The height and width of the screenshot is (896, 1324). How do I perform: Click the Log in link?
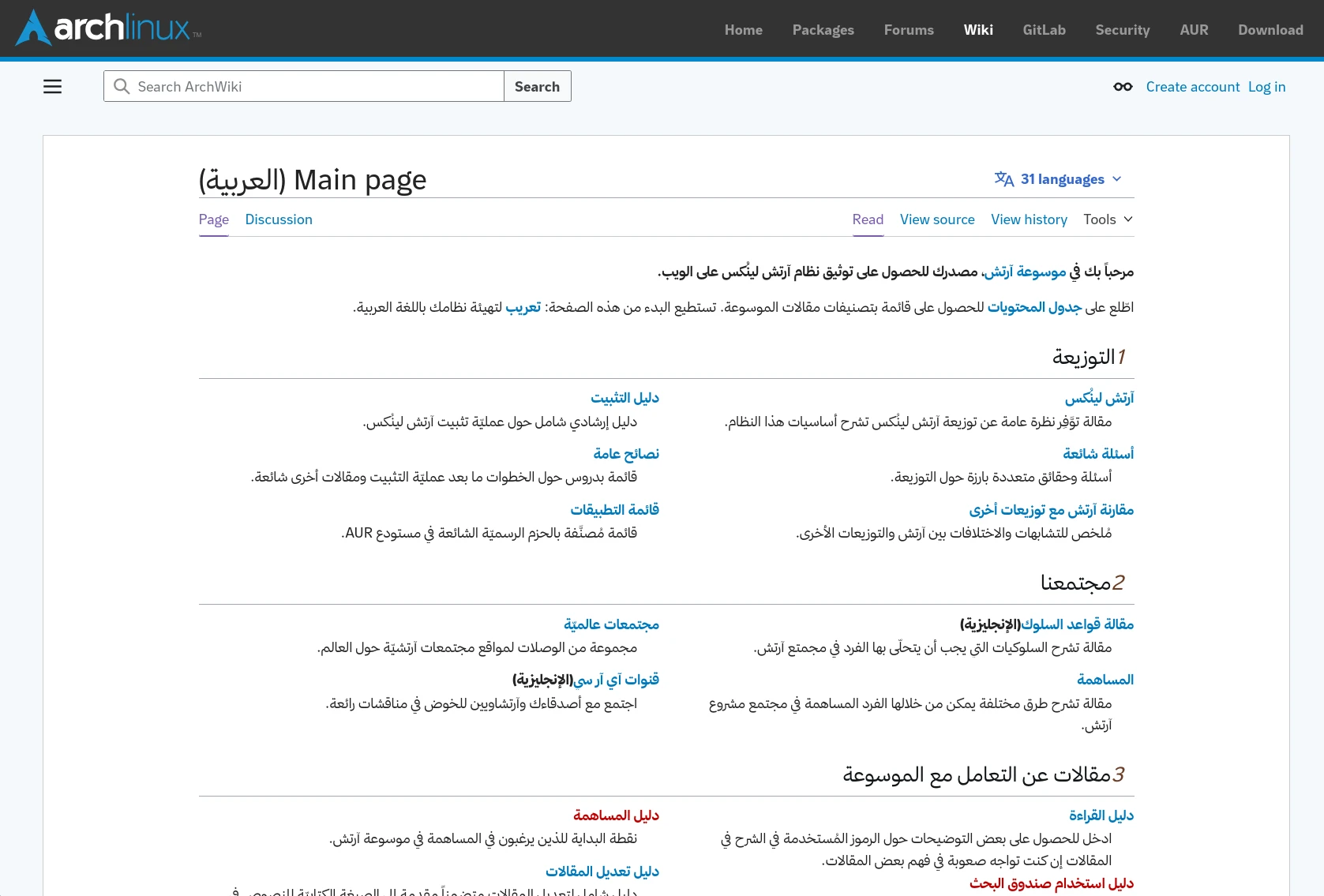[1266, 87]
